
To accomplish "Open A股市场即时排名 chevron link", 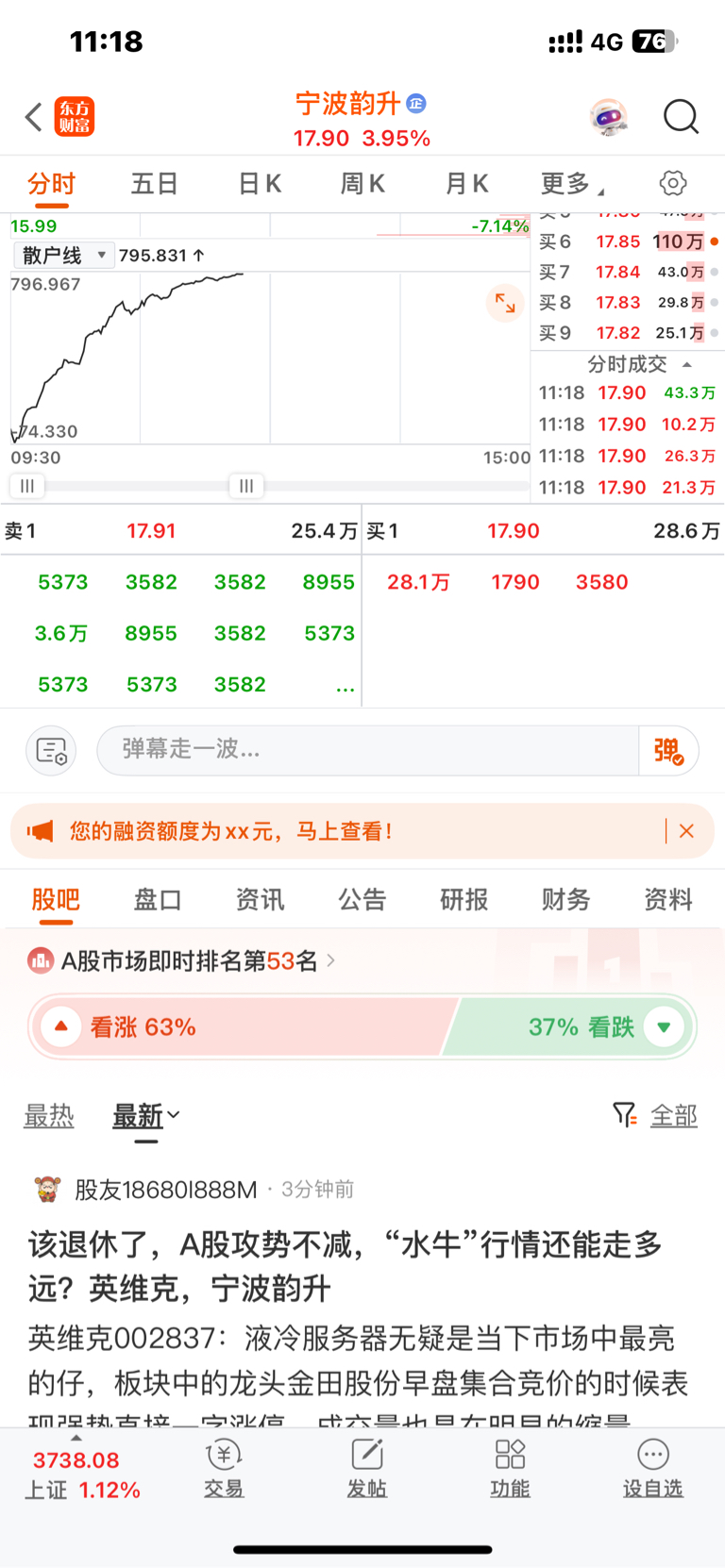I will coord(330,960).
